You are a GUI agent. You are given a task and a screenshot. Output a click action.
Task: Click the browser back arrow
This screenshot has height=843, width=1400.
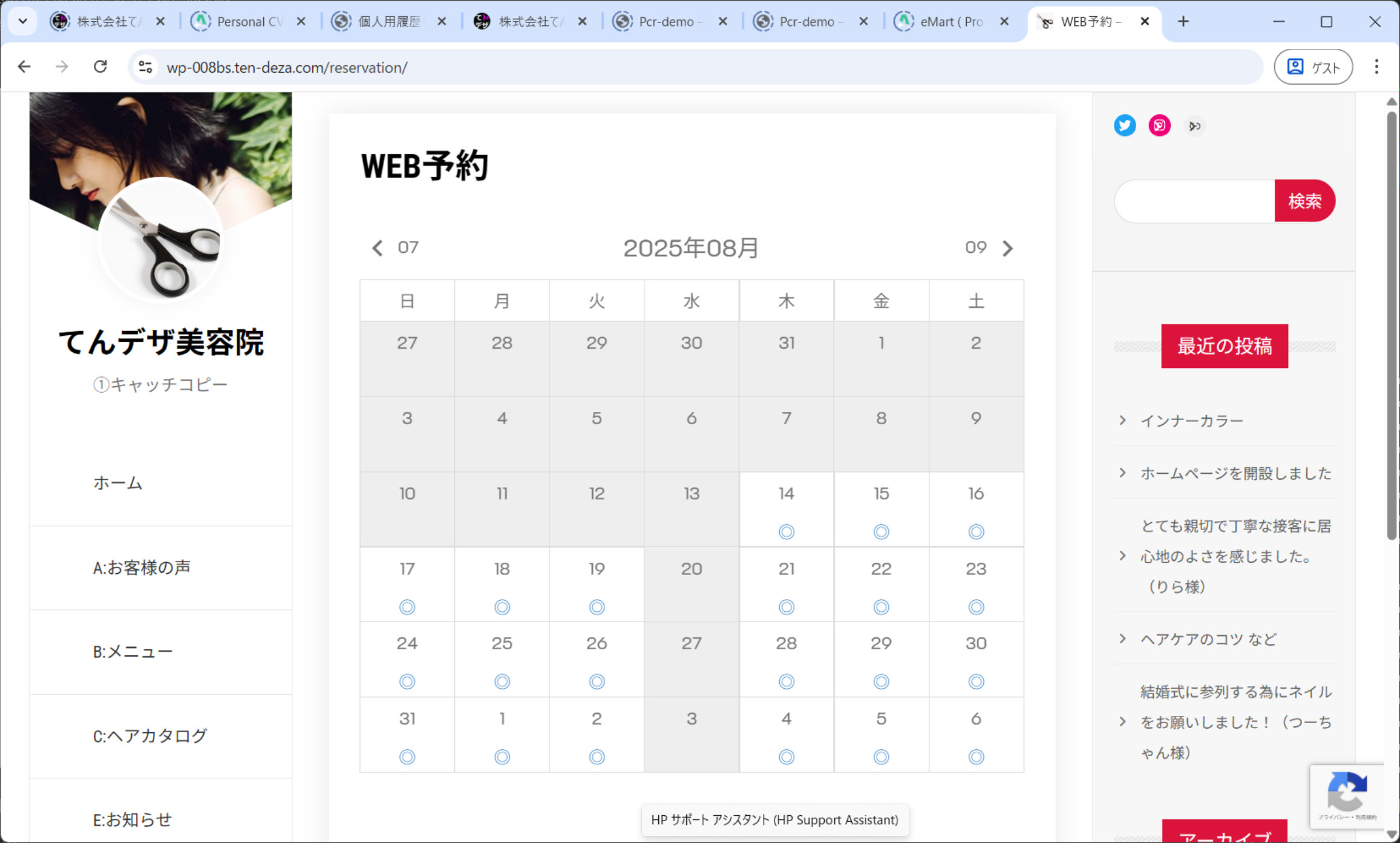point(24,67)
